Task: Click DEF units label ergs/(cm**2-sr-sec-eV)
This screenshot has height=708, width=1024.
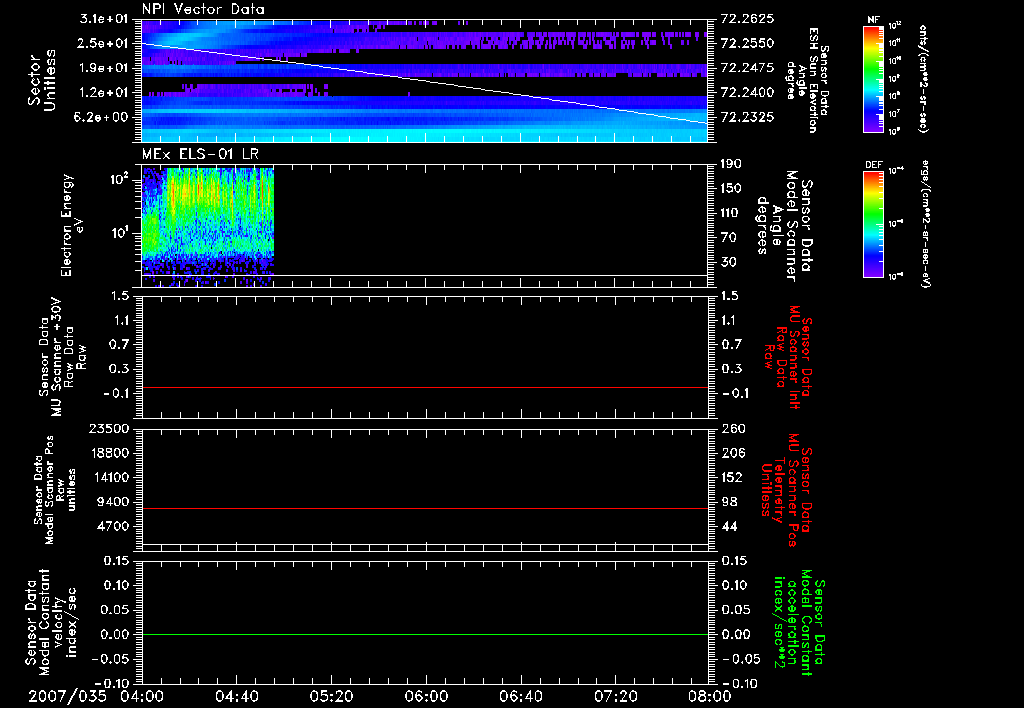Action: pos(925,223)
